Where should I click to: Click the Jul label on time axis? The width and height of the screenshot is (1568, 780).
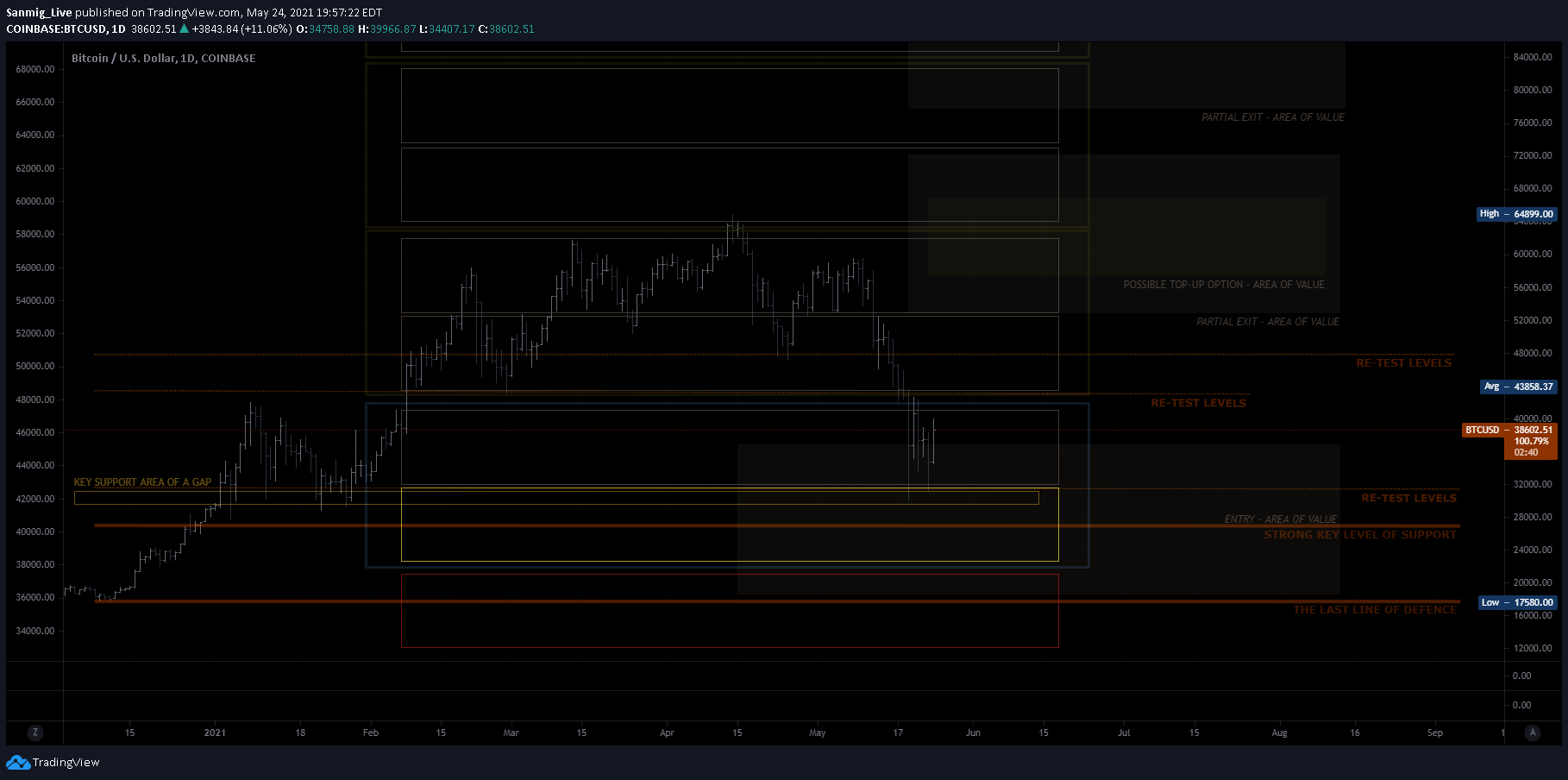(1124, 733)
